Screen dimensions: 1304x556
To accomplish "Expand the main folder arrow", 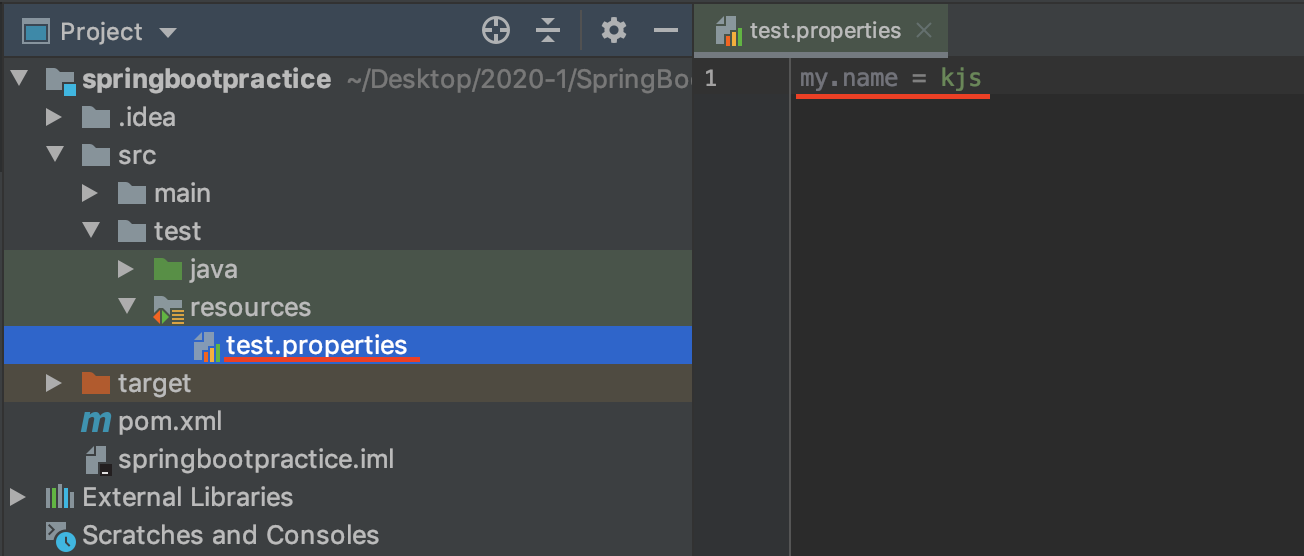I will [90, 193].
